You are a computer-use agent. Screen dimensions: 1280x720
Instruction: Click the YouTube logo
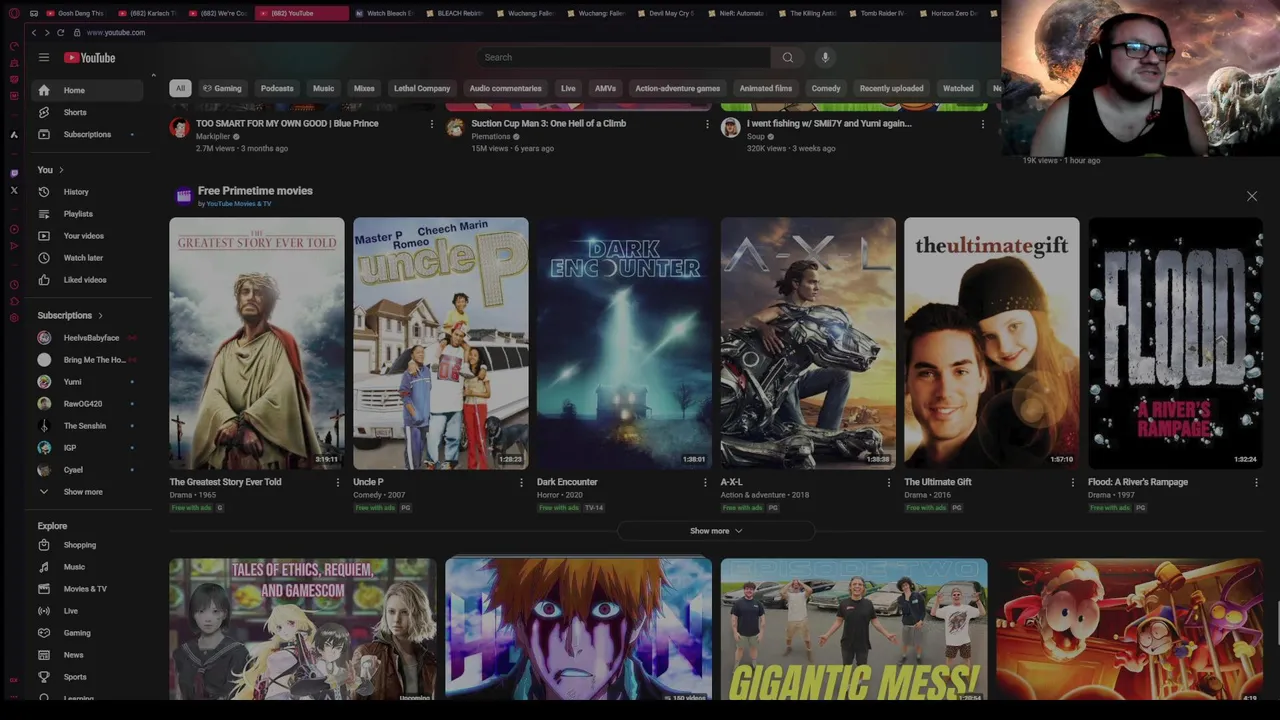[90, 58]
